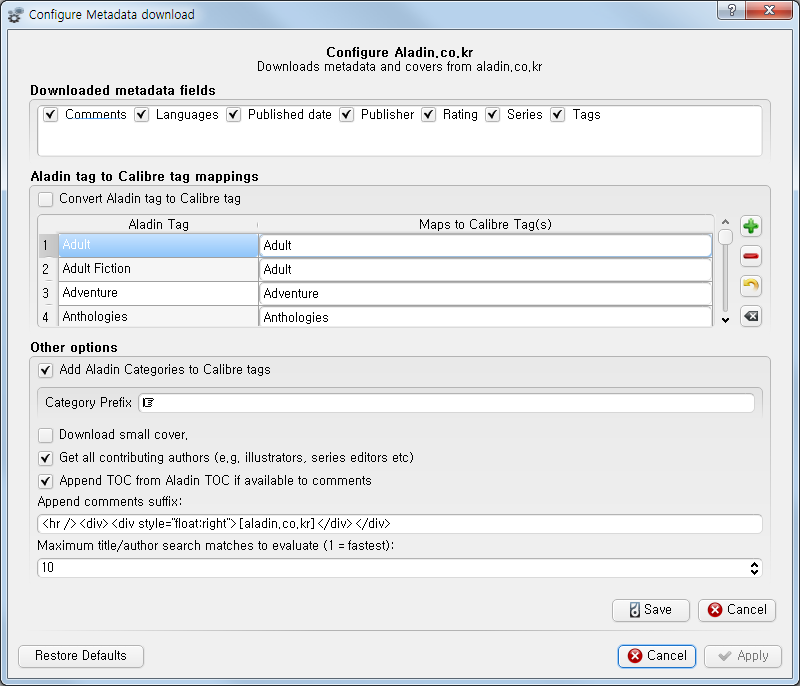This screenshot has height=686, width=800.
Task: Enable Convert Aladin tag to Calibre tag
Action: tap(45, 199)
